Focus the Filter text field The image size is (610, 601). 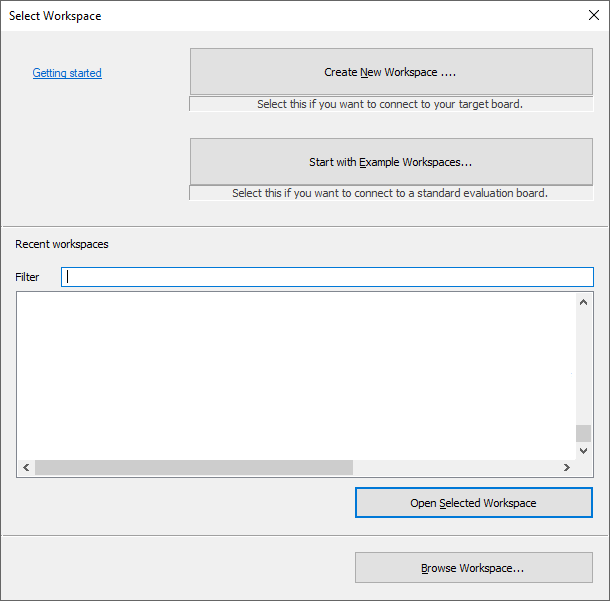[327, 277]
